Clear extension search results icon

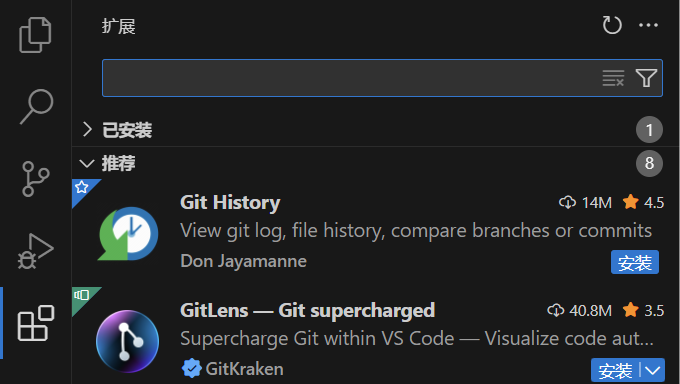tap(613, 78)
